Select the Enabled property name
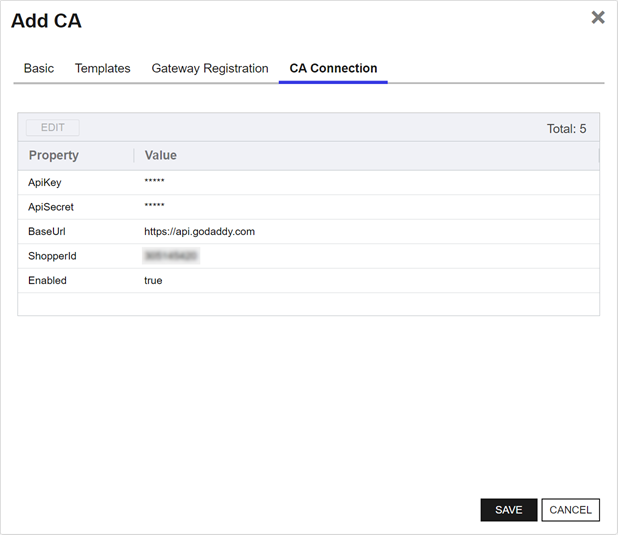Viewport: 618px width, 535px height. click(47, 281)
